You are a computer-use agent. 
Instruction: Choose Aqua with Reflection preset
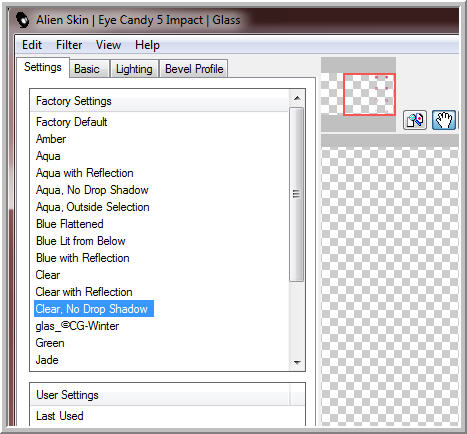click(x=85, y=173)
